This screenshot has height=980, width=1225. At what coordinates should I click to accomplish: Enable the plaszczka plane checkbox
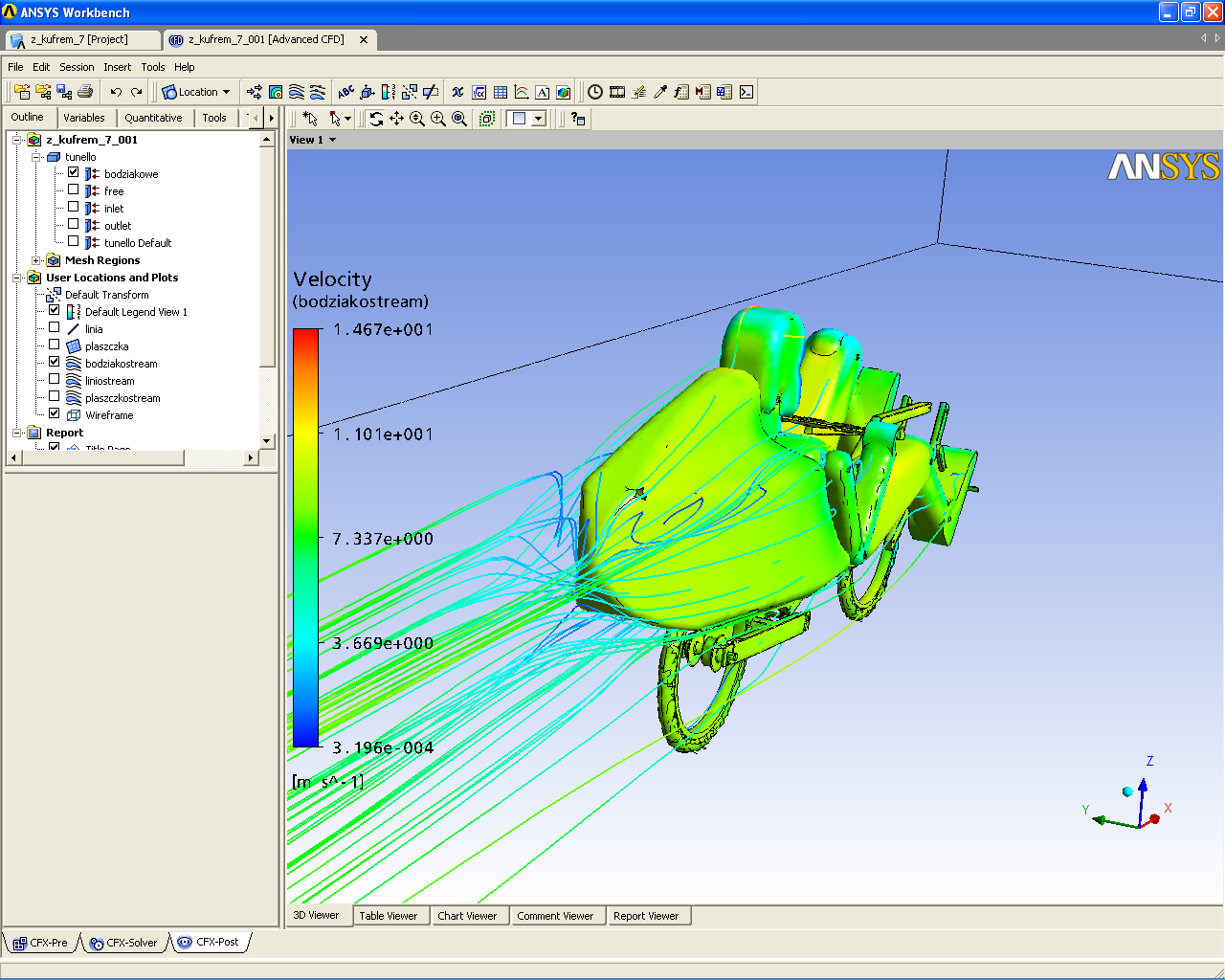pyautogui.click(x=55, y=345)
